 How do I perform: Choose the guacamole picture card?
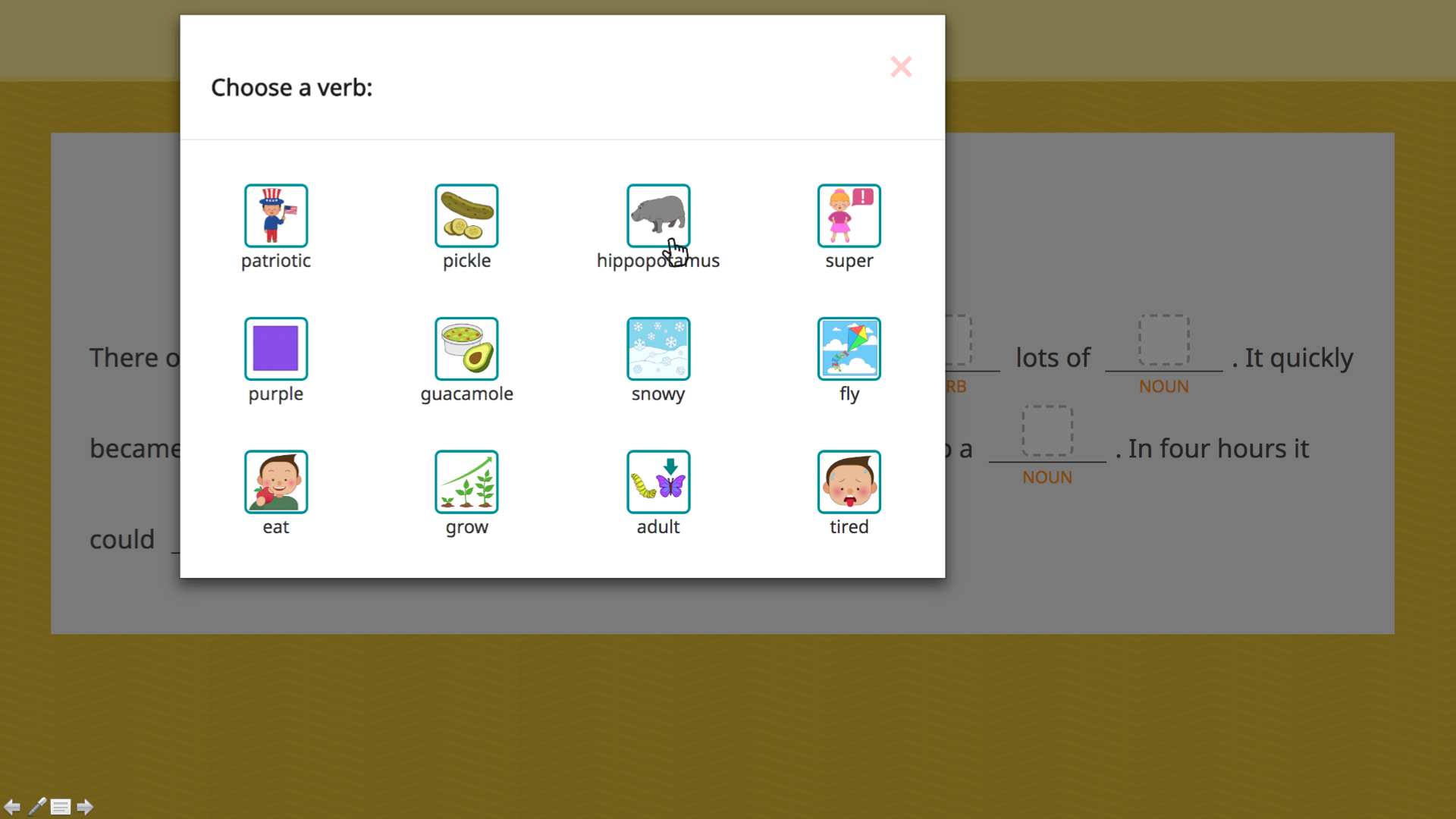[466, 349]
